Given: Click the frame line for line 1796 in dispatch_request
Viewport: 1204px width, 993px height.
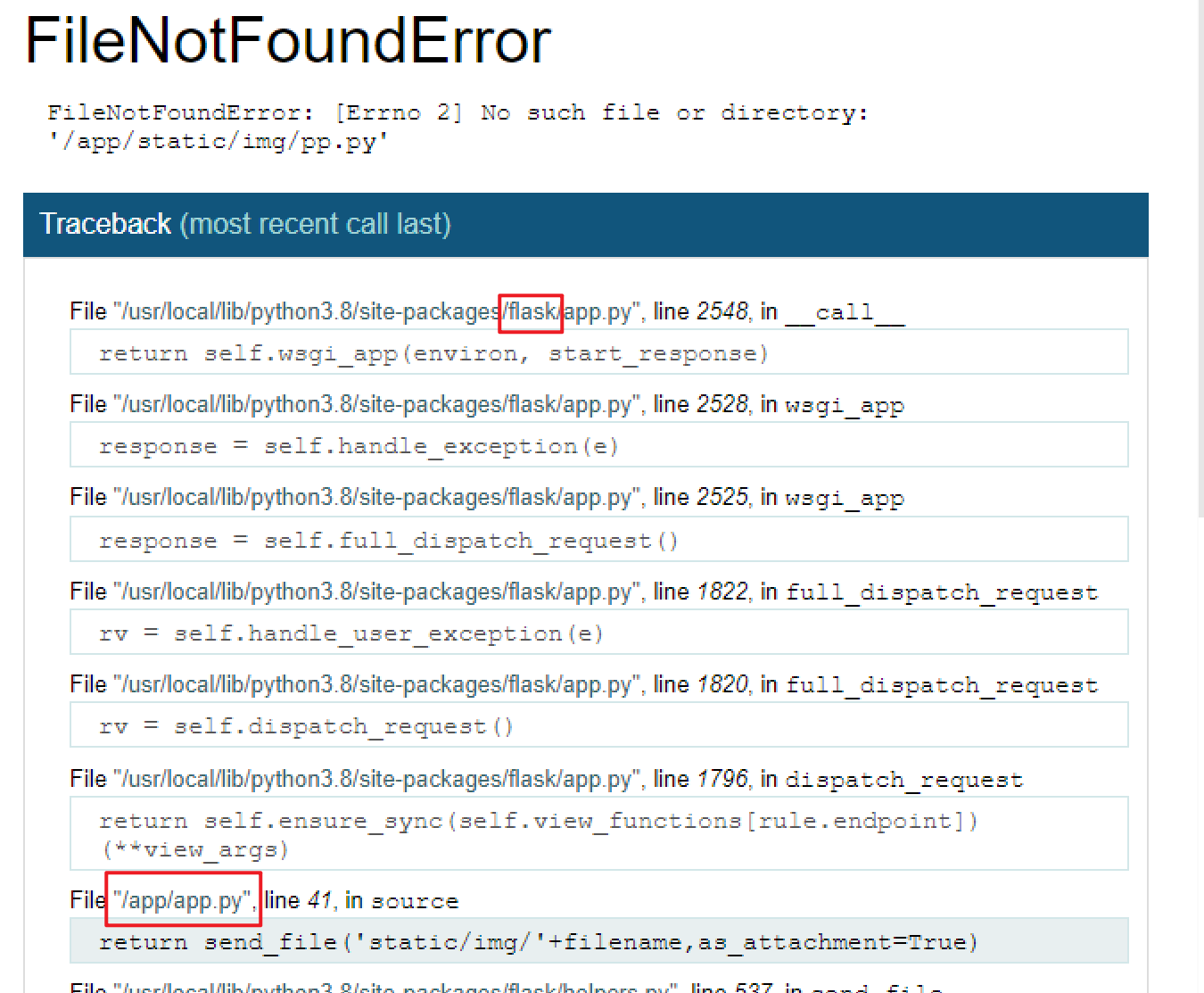Looking at the screenshot, I should (546, 779).
